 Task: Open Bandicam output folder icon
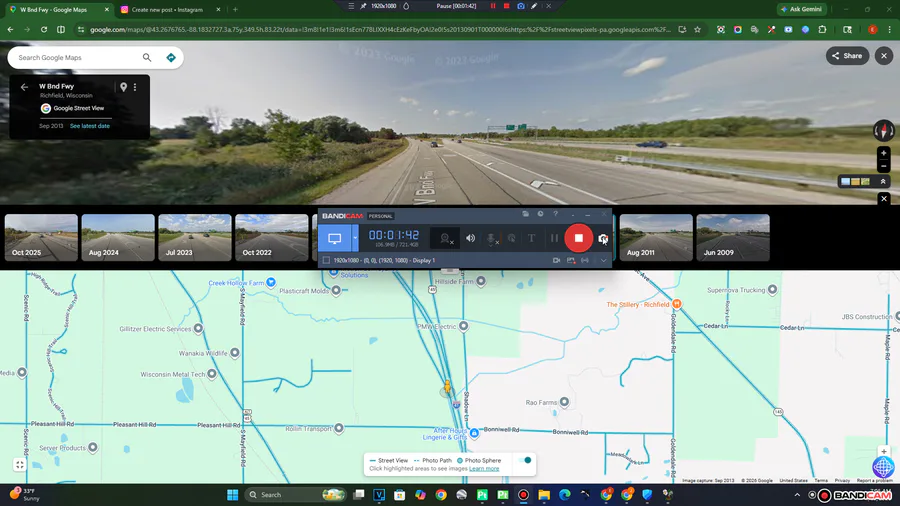point(525,214)
